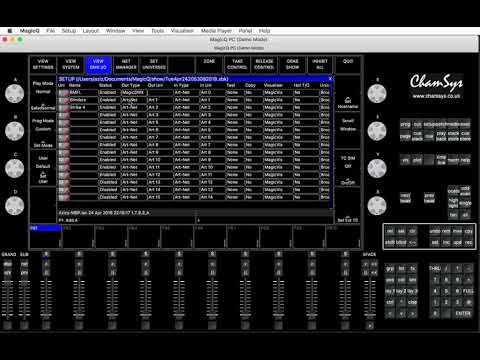Click rotary encoder A on left
Screen dimensions: 480x360
(x=15, y=93)
